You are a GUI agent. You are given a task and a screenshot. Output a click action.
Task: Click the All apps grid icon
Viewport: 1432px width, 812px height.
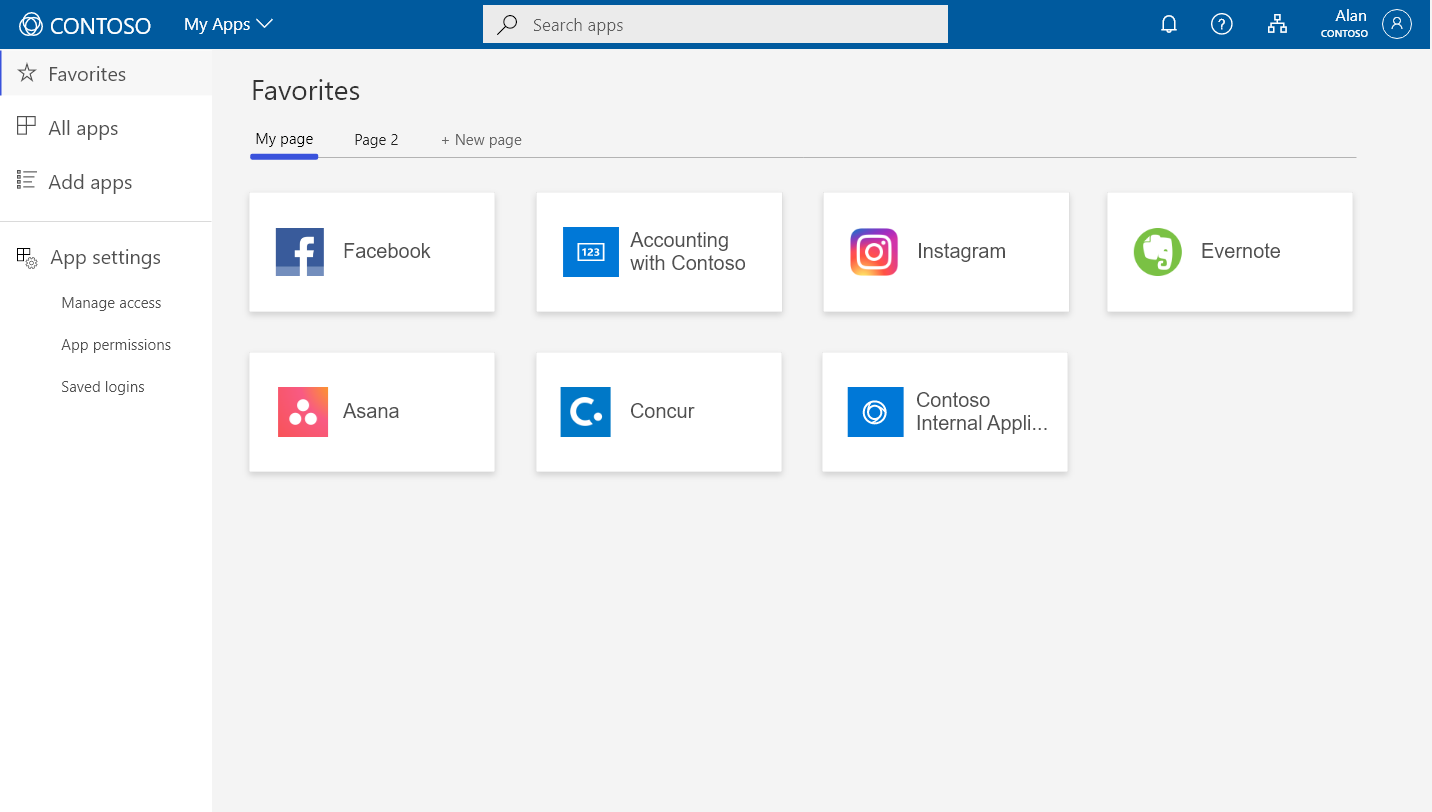(x=27, y=126)
